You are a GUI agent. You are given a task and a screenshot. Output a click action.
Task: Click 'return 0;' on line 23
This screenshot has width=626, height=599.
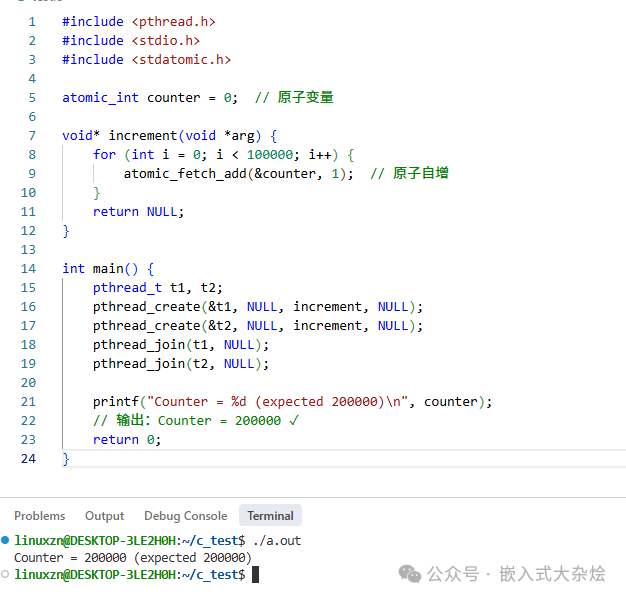(x=127, y=440)
